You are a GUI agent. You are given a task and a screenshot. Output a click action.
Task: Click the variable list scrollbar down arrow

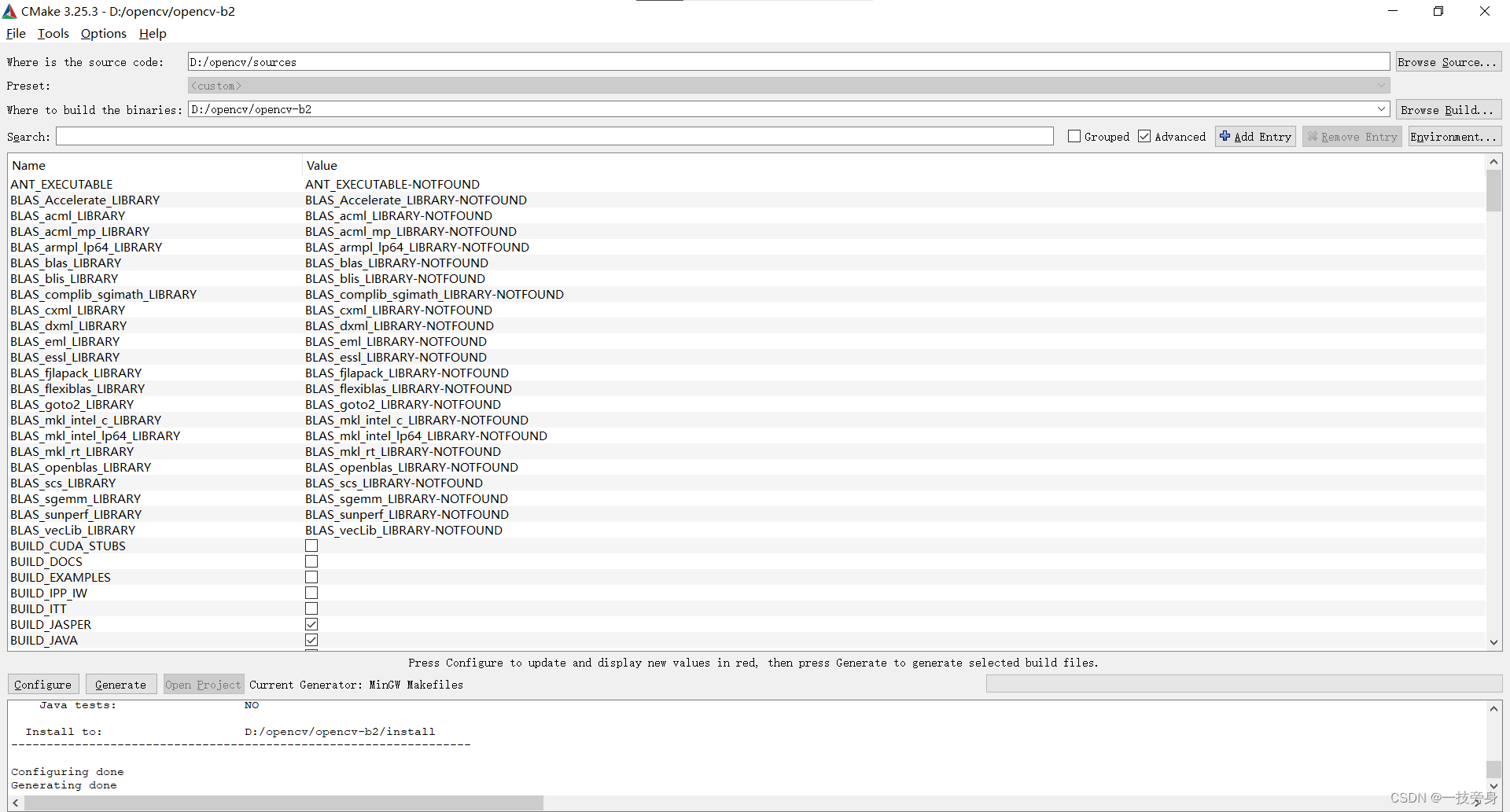coord(1493,642)
